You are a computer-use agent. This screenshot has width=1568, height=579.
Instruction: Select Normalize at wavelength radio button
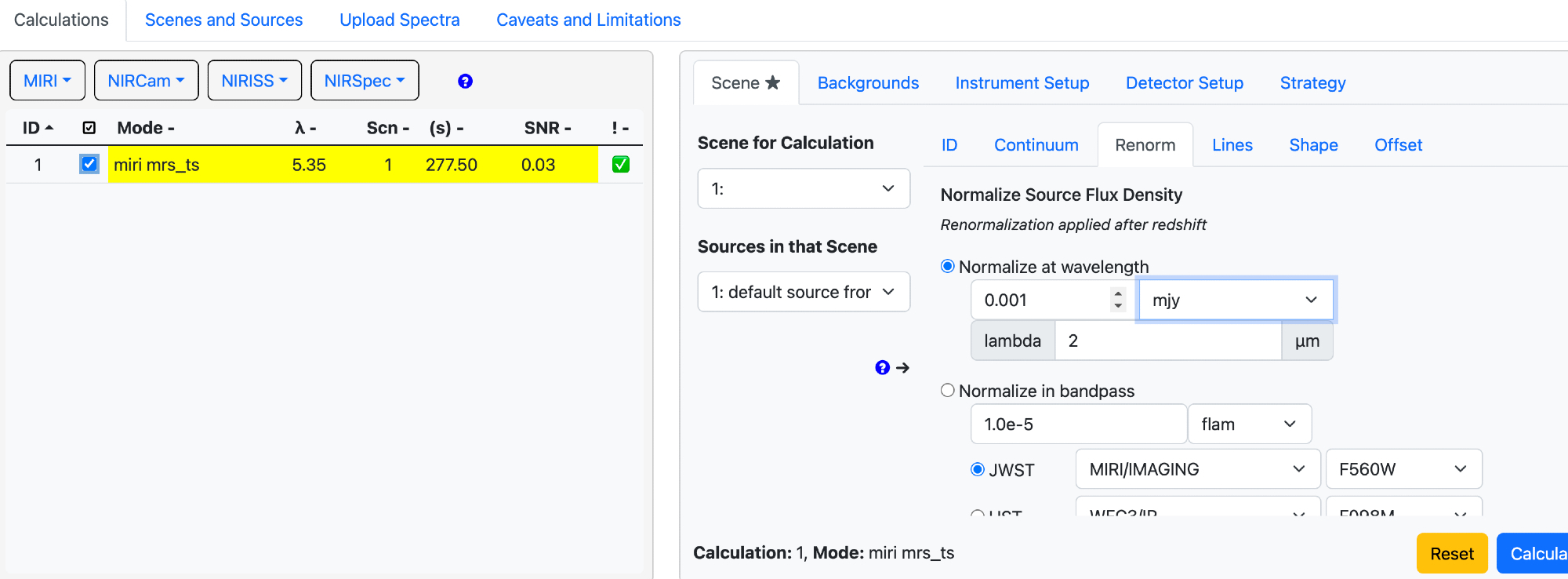[948, 267]
